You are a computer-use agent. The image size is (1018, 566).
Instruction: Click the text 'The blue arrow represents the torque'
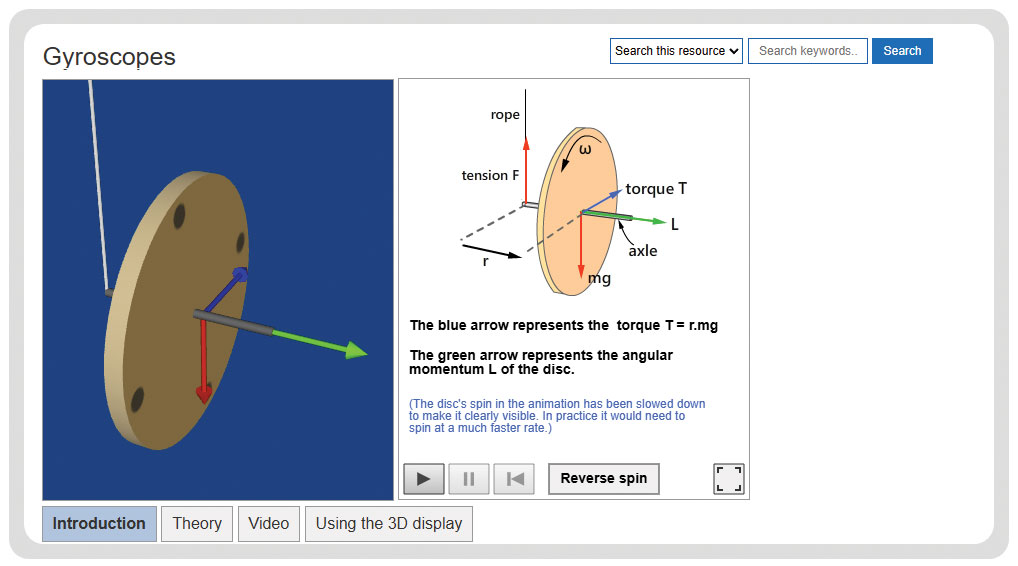[509, 325]
